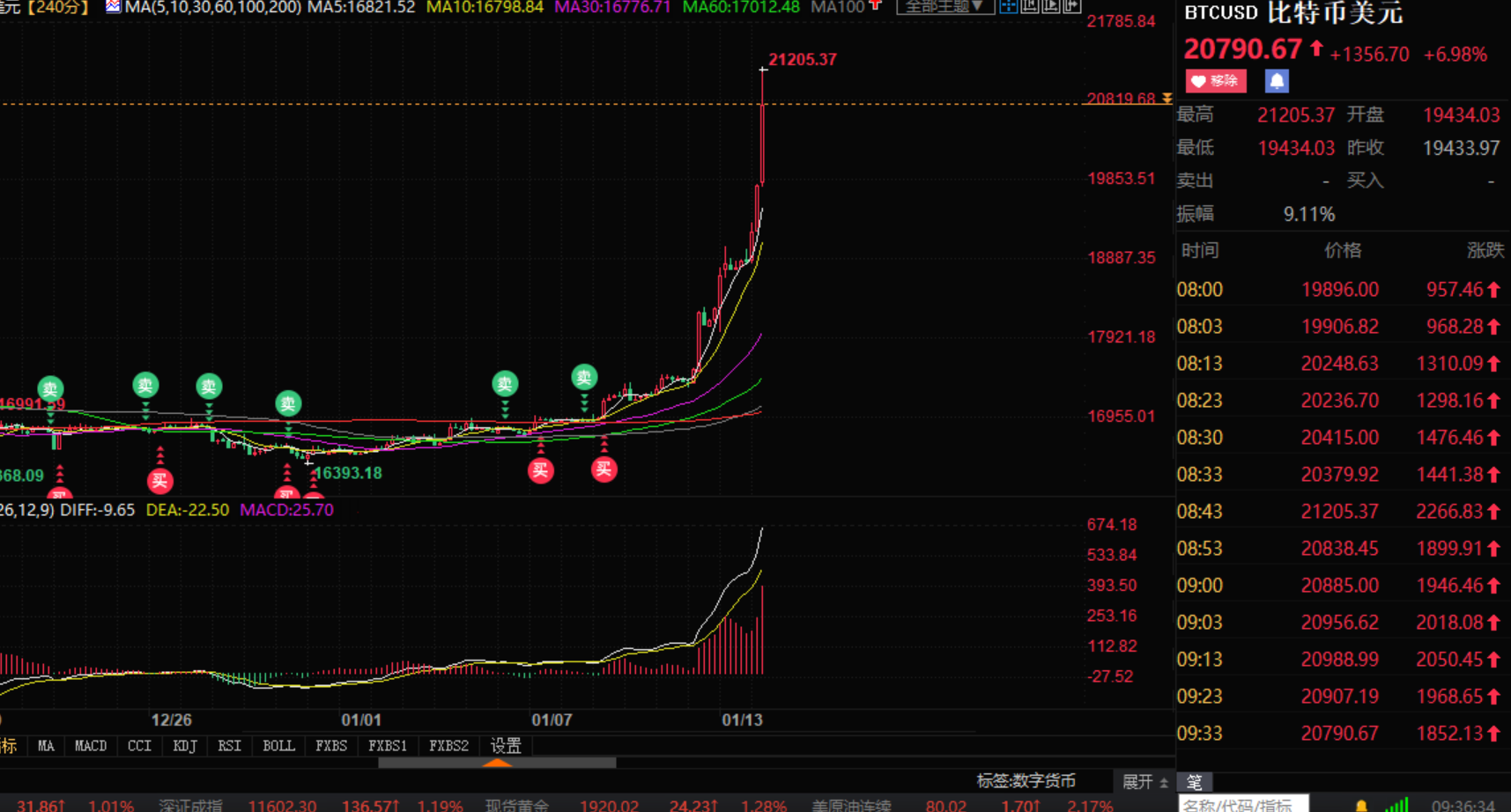Viewport: 1511px width, 812px height.
Task: Open the 设置 indicator settings
Action: [506, 746]
